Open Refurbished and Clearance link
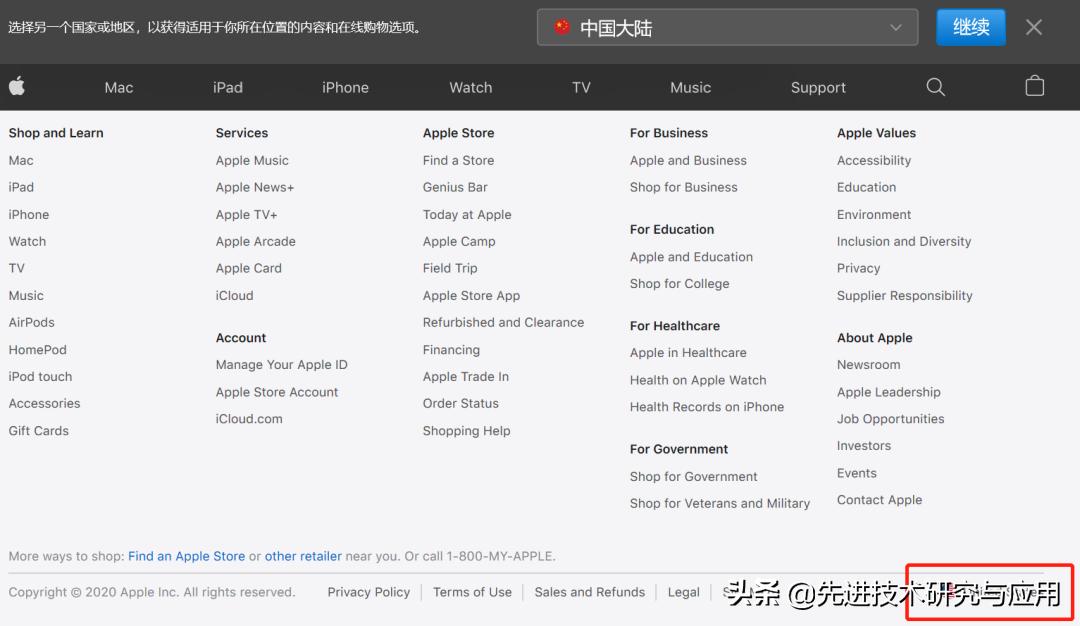The width and height of the screenshot is (1080, 626). pos(503,322)
